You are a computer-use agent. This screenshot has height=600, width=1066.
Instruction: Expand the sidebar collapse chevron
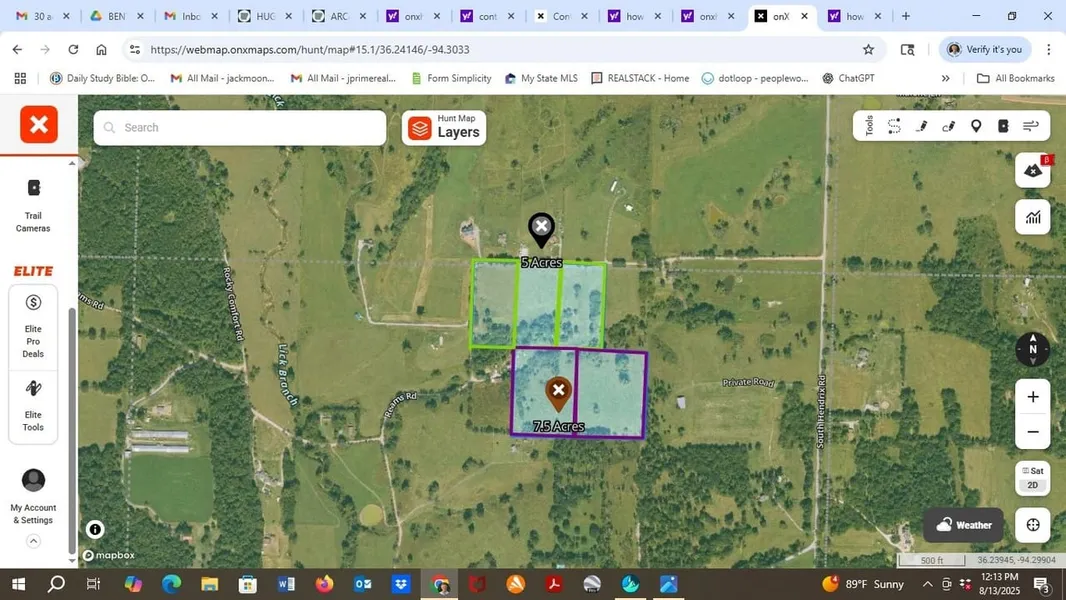tap(33, 541)
